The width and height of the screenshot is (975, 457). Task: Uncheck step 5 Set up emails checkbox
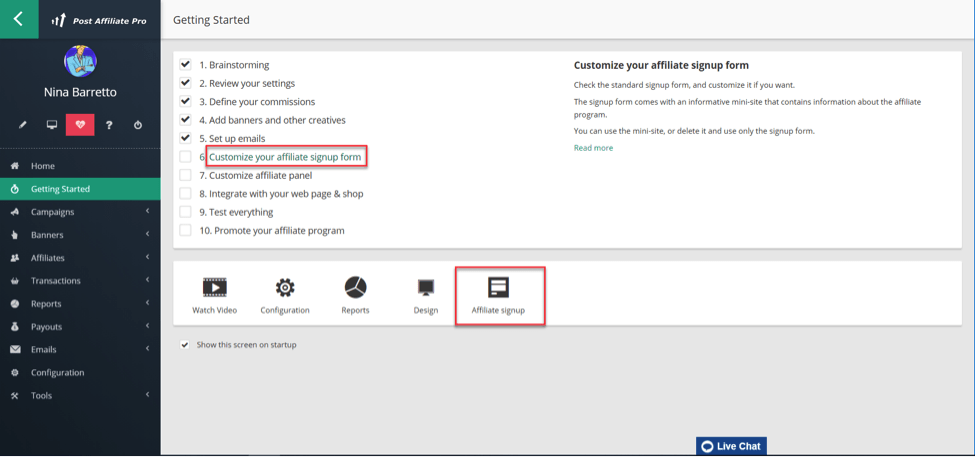pyautogui.click(x=185, y=138)
